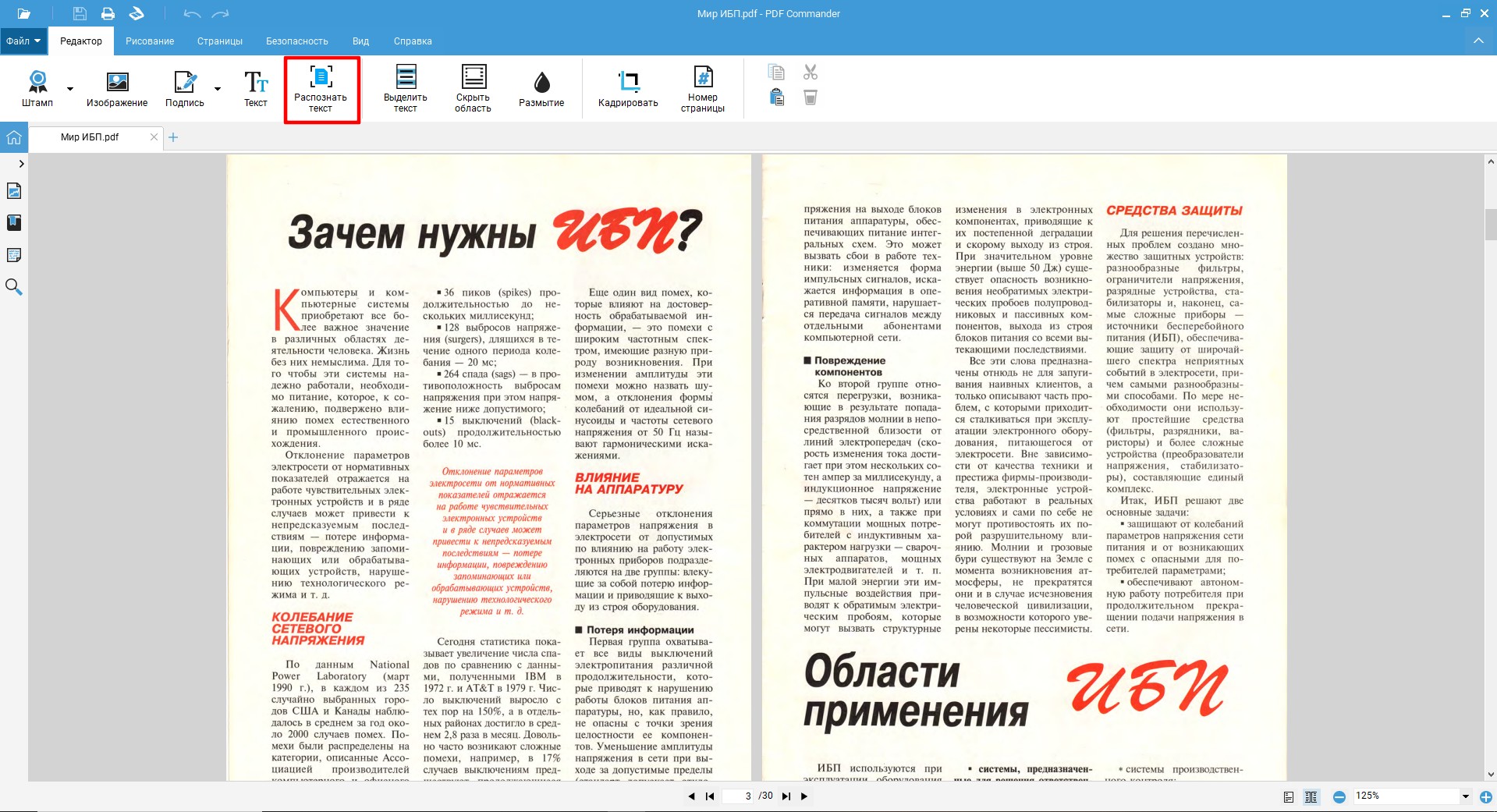Zoom in with the plus button
This screenshot has width=1497, height=812.
tap(1486, 796)
